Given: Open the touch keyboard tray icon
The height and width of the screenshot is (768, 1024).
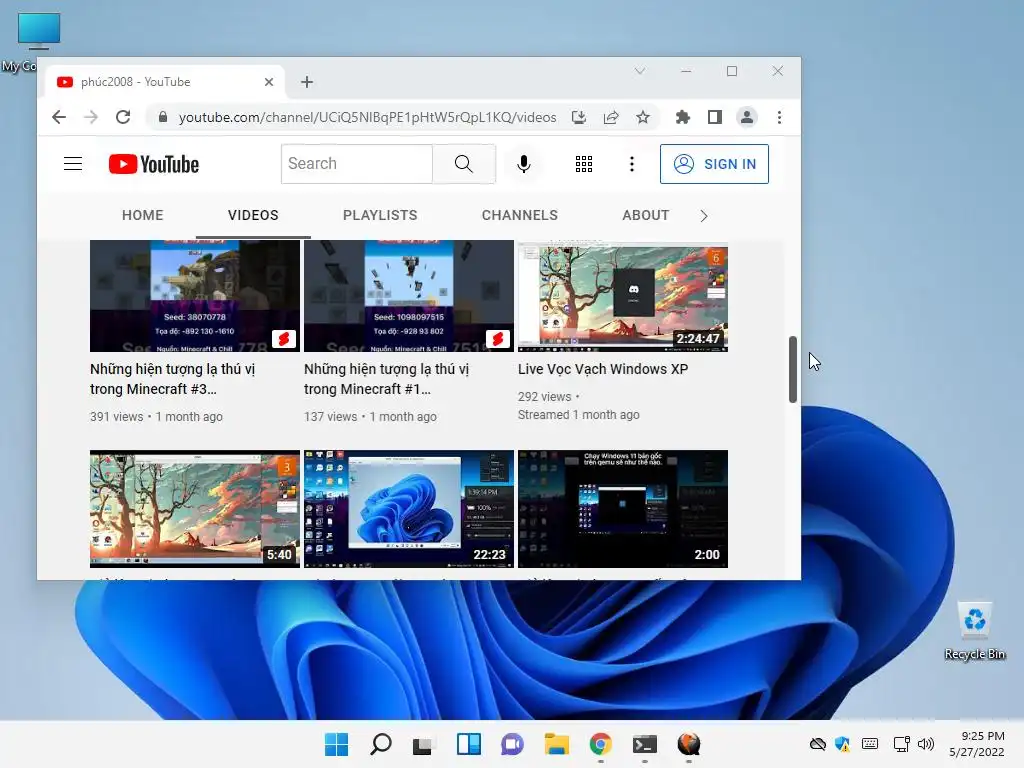Looking at the screenshot, I should tap(870, 744).
